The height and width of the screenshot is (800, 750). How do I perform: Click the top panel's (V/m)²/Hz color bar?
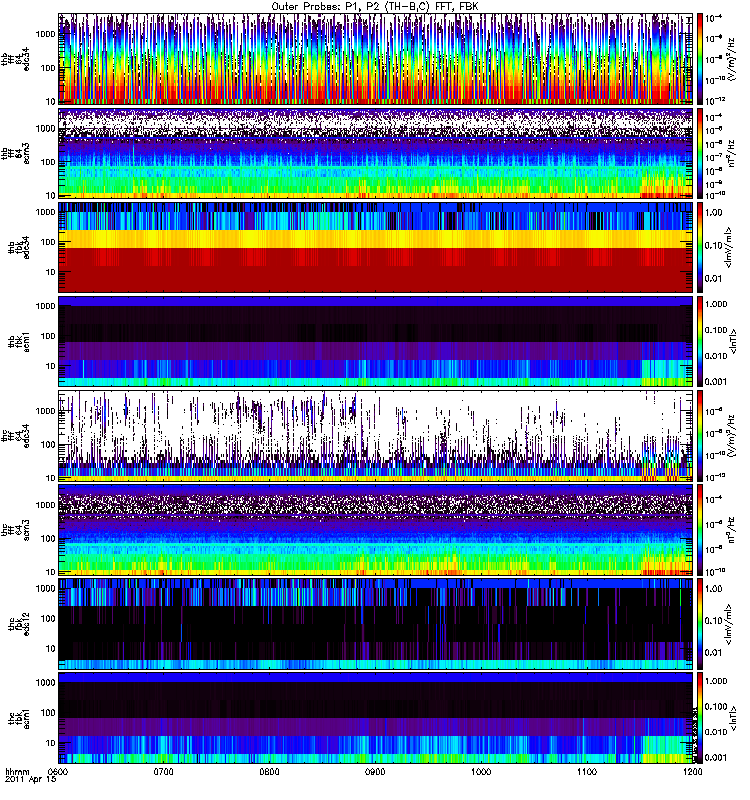tap(700, 59)
